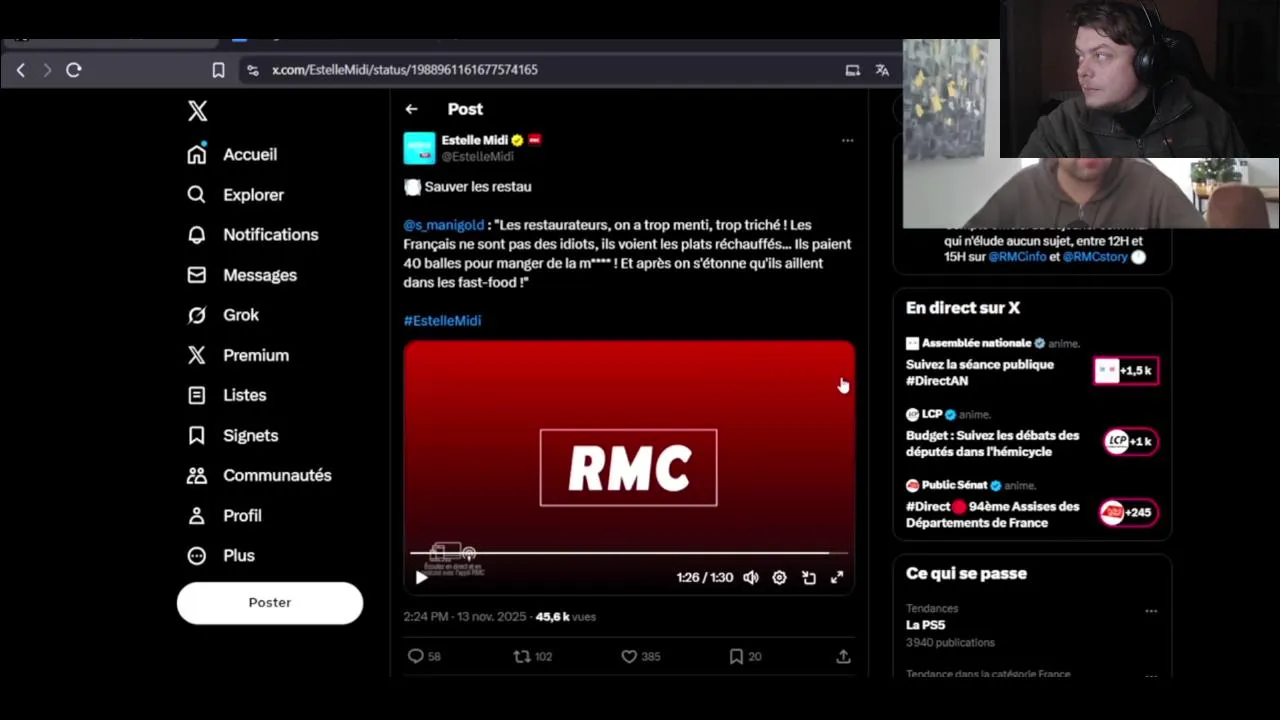1280x720 pixels.
Task: Click the Sauver les restau text
Action: [478, 187]
